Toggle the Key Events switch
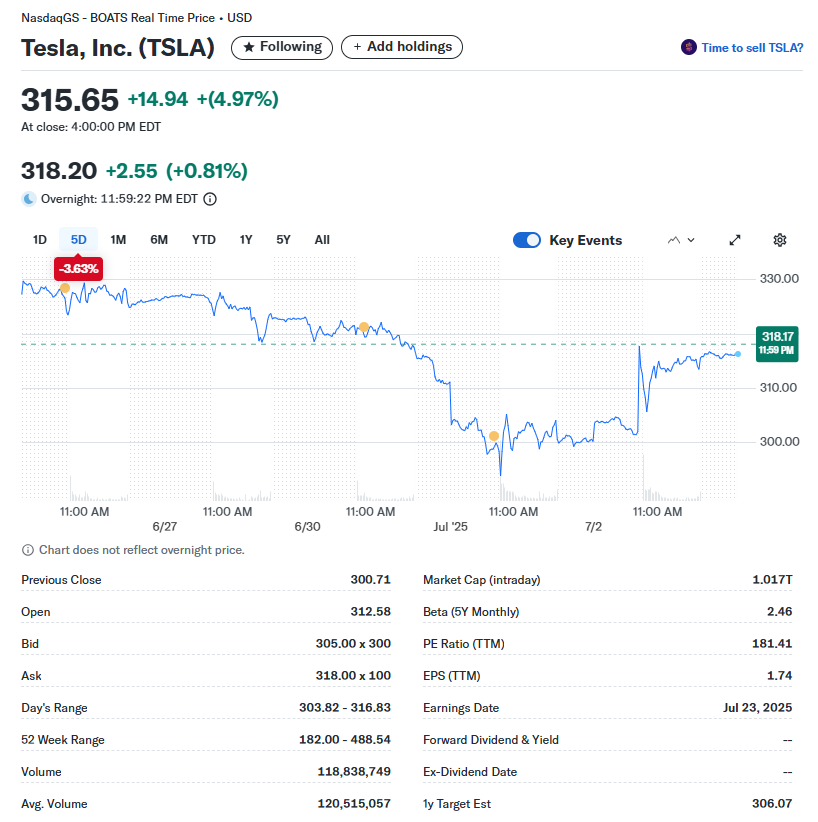Image resolution: width=818 pixels, height=822 pixels. 526,240
